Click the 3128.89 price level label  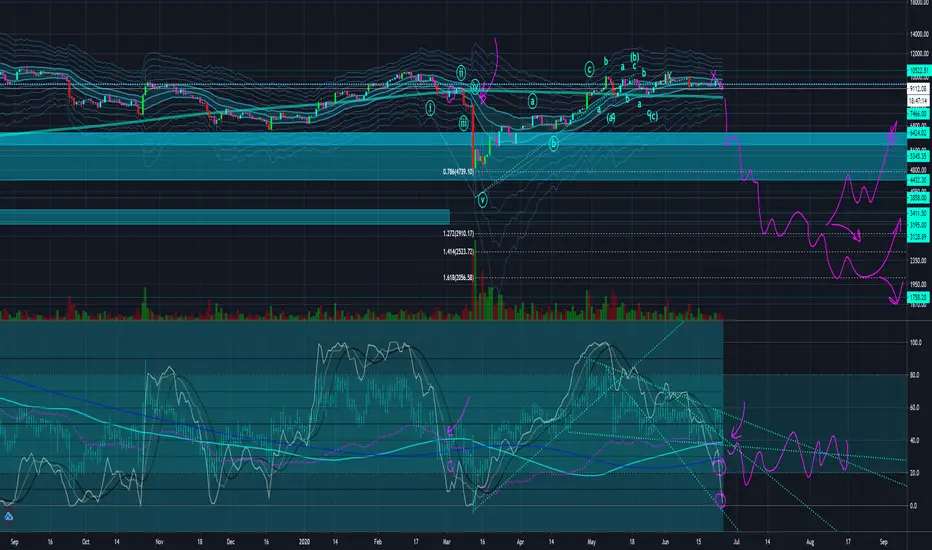(918, 237)
